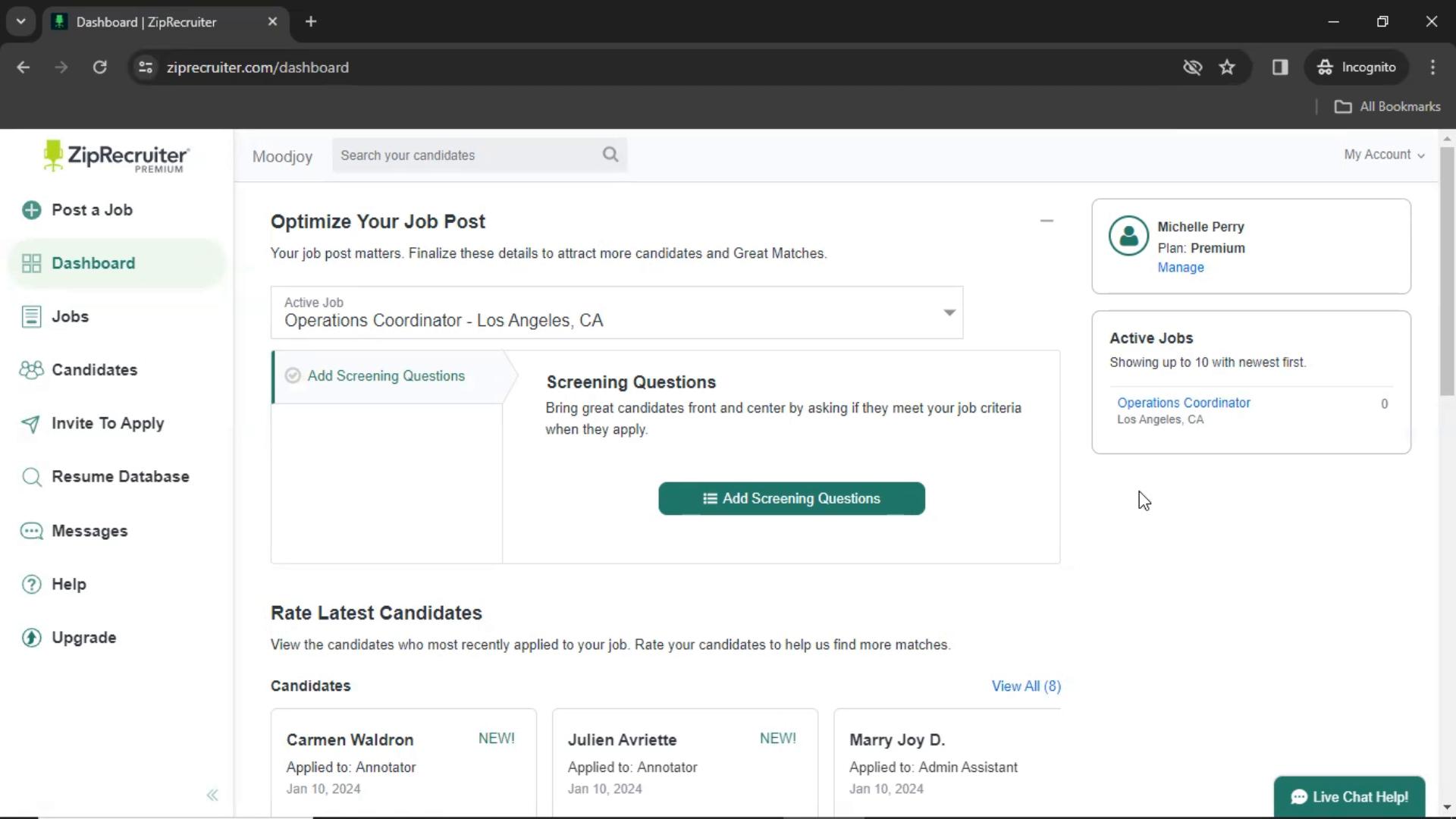The width and height of the screenshot is (1456, 819).
Task: Click the Messages sidebar icon
Action: coord(31,530)
